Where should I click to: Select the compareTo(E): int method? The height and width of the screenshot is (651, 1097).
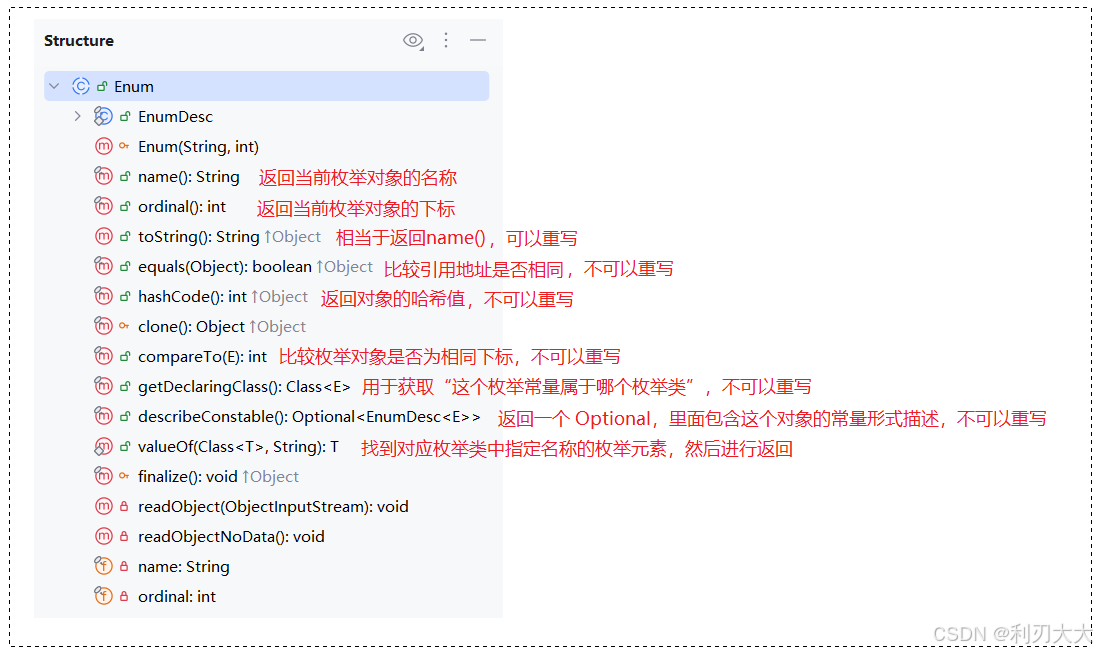click(x=202, y=357)
